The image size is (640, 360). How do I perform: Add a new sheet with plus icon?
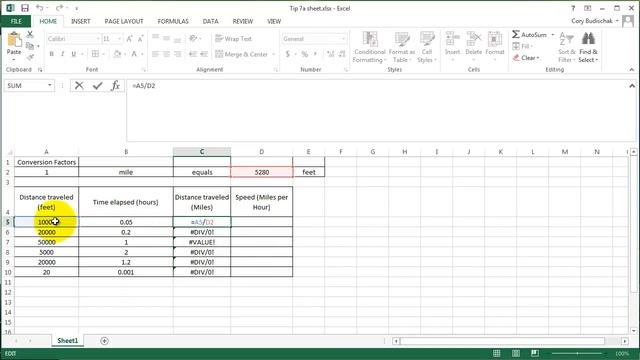[104, 341]
